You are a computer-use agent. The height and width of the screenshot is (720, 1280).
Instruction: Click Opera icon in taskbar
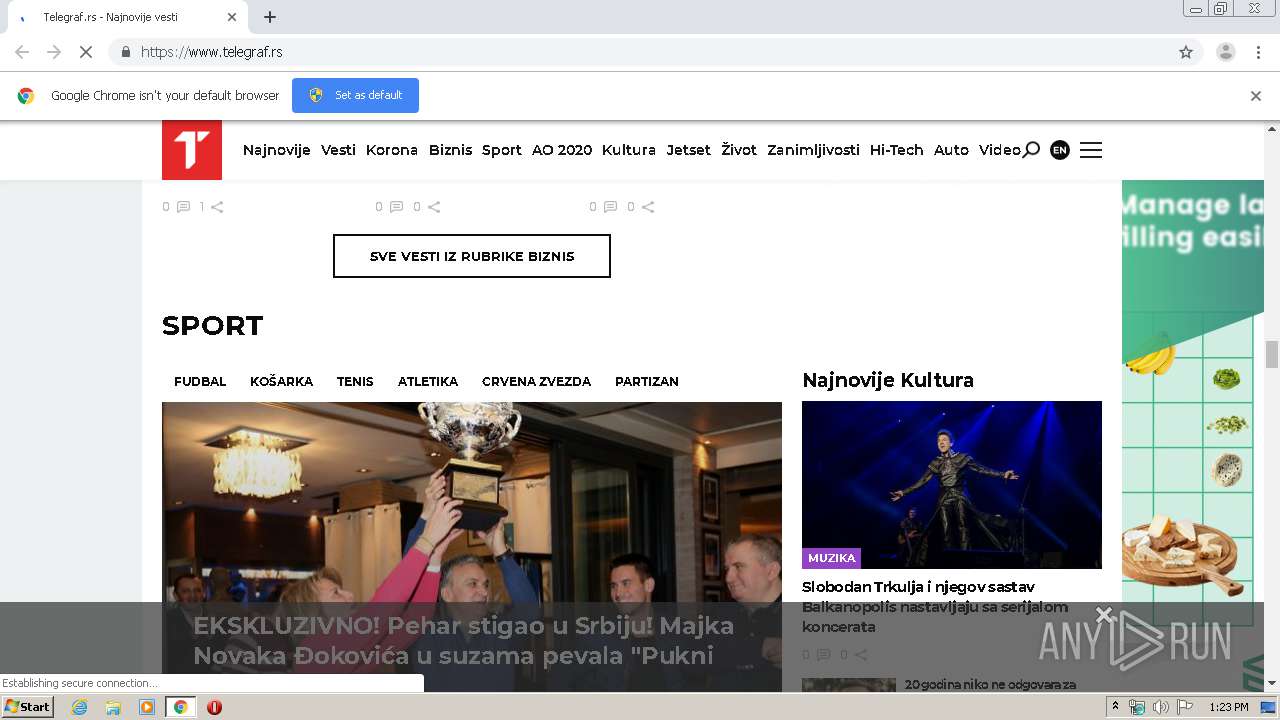tap(214, 707)
